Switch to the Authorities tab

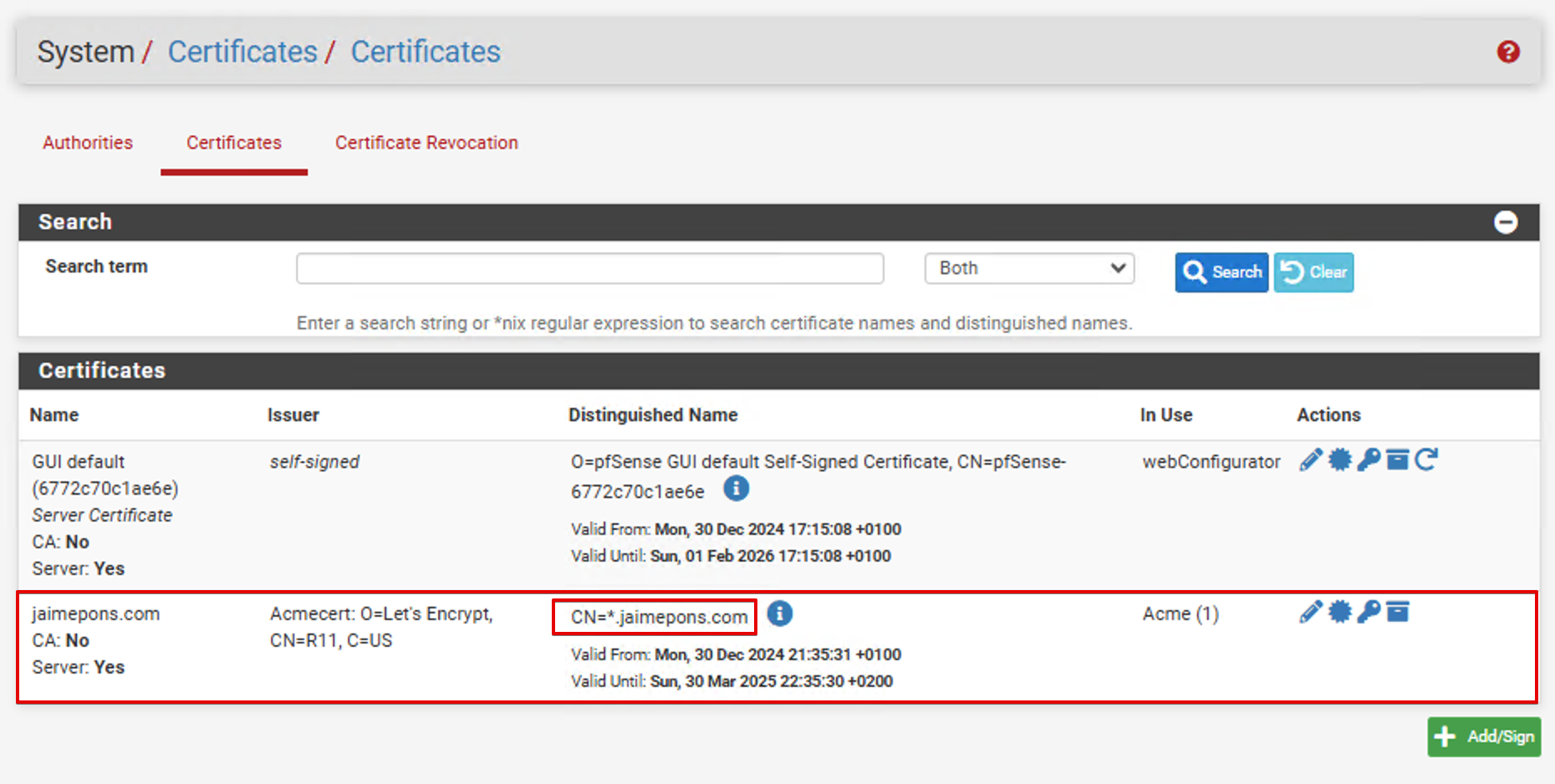(88, 143)
